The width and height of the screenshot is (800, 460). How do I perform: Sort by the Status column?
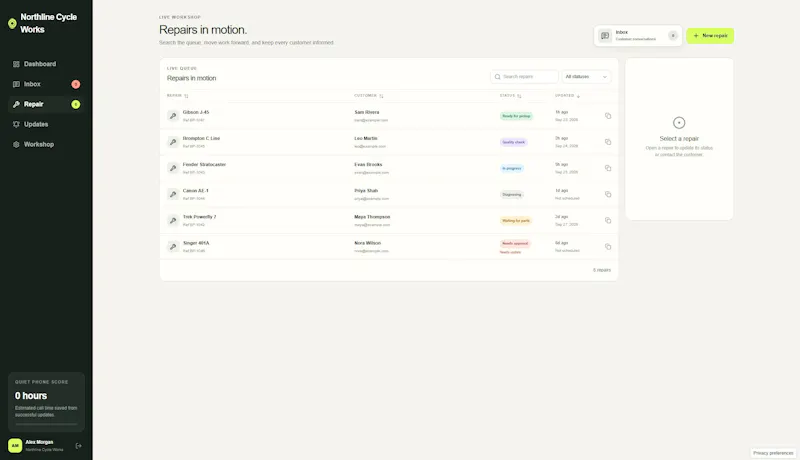(x=510, y=96)
